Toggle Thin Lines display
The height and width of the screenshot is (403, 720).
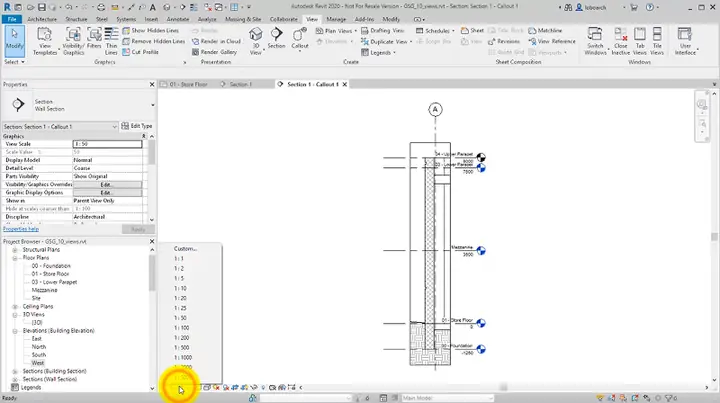[111, 41]
